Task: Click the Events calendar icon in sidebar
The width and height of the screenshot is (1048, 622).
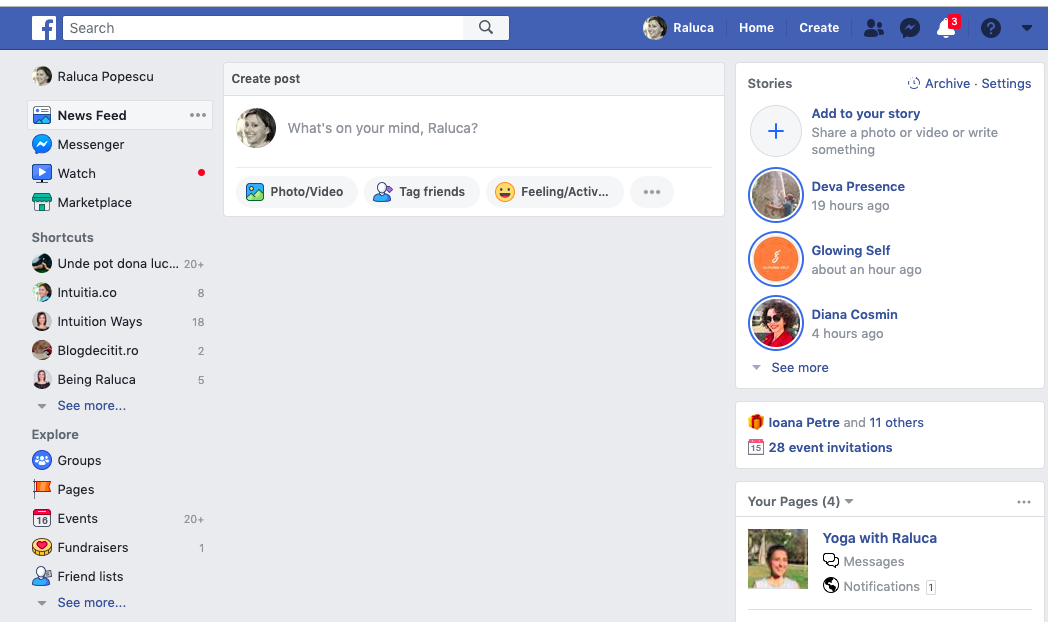Action: coord(41,518)
